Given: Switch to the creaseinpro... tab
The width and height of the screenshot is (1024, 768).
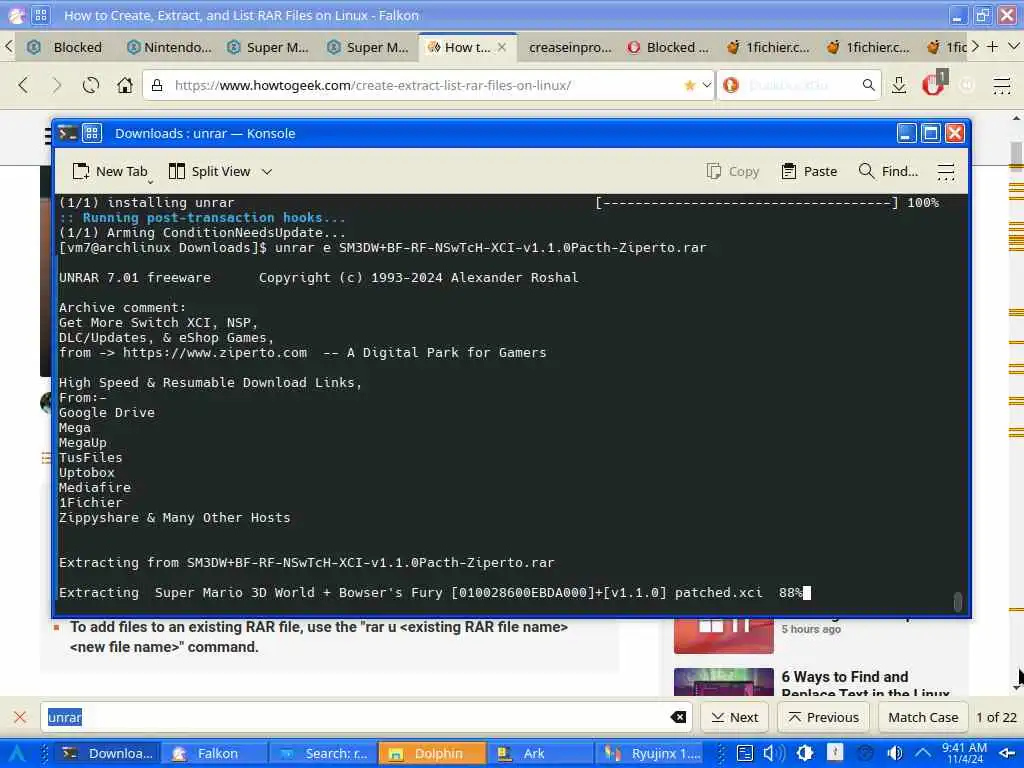Looking at the screenshot, I should click(570, 47).
